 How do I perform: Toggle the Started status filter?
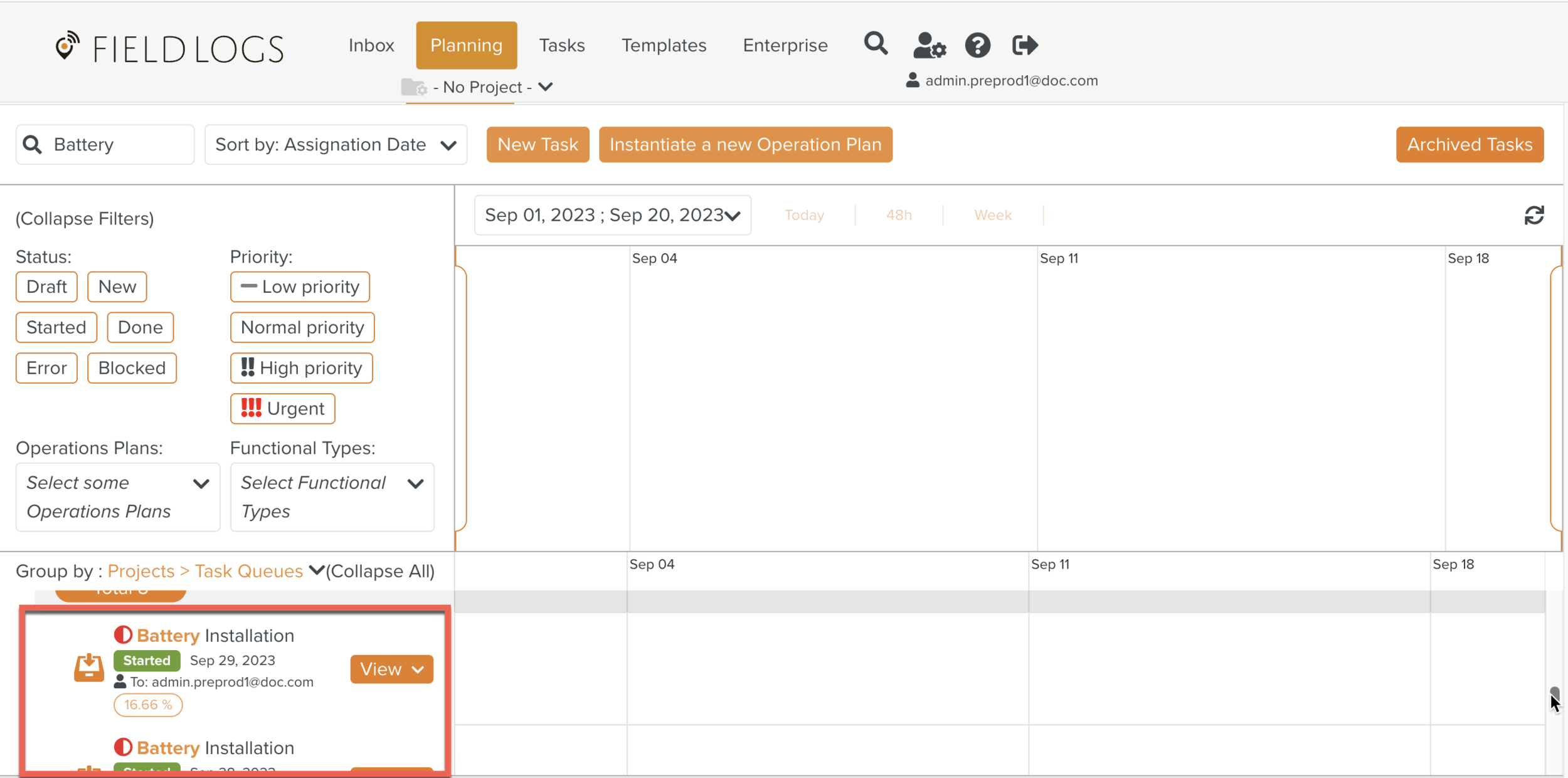pos(56,327)
